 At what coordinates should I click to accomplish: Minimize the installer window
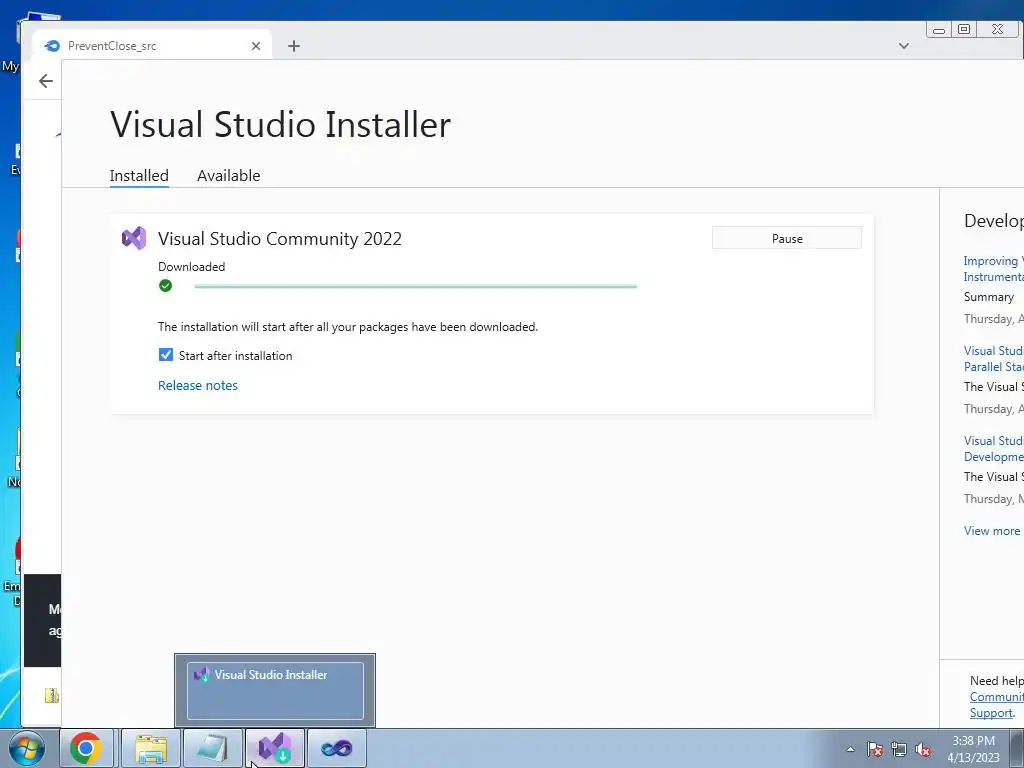coord(939,30)
